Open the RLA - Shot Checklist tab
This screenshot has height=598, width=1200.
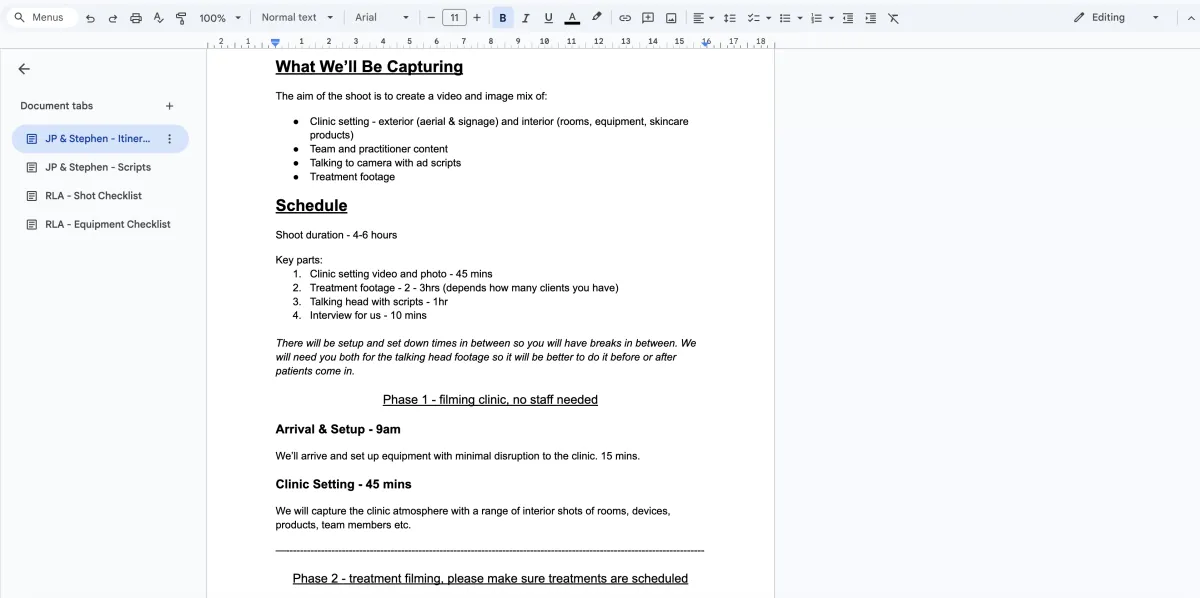point(93,196)
